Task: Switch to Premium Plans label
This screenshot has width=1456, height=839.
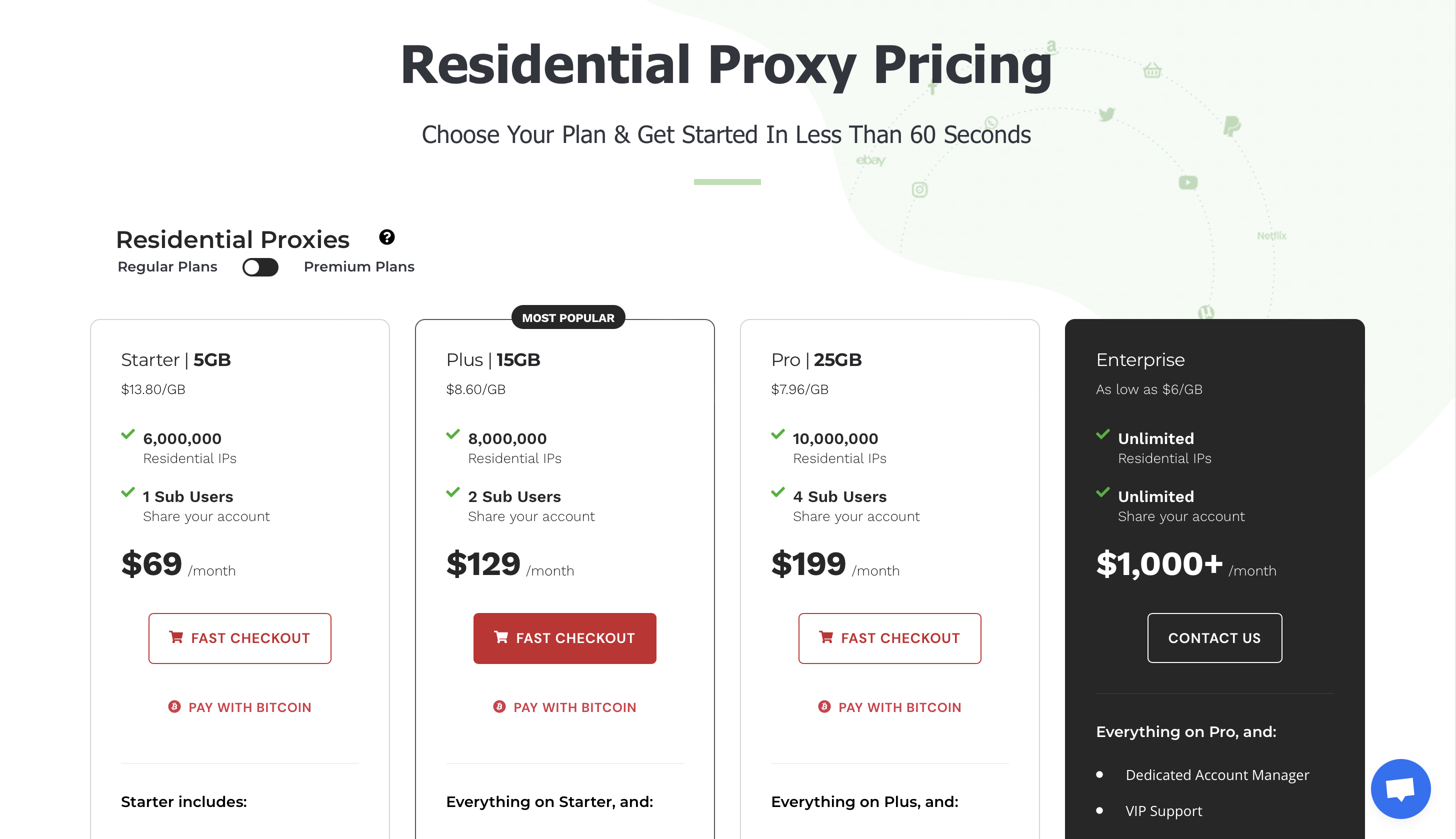Action: (x=359, y=267)
